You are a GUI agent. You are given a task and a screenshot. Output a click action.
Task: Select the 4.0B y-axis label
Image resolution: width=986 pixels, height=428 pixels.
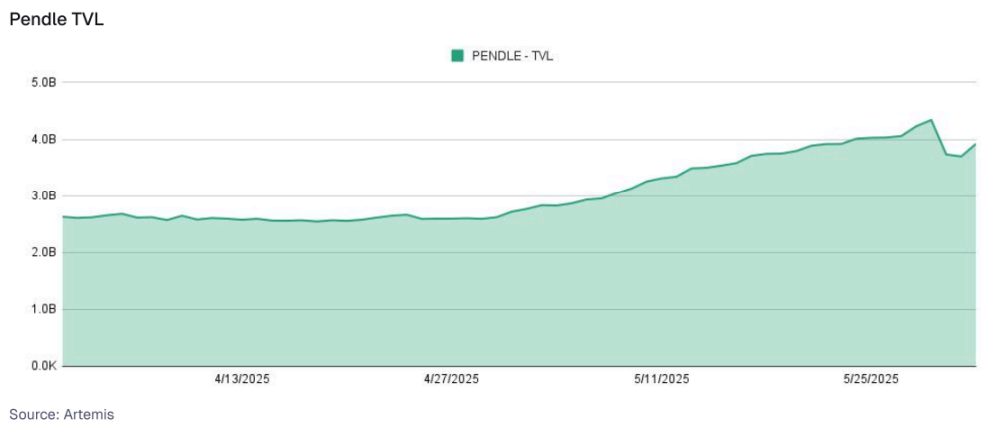click(x=43, y=139)
